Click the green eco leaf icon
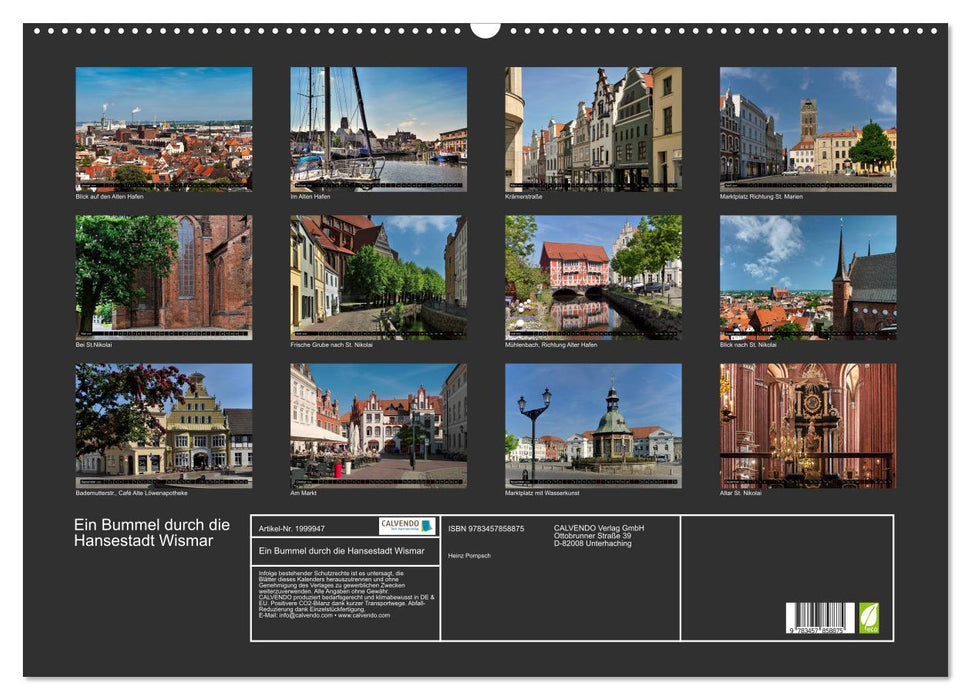The image size is (971, 700). click(869, 614)
